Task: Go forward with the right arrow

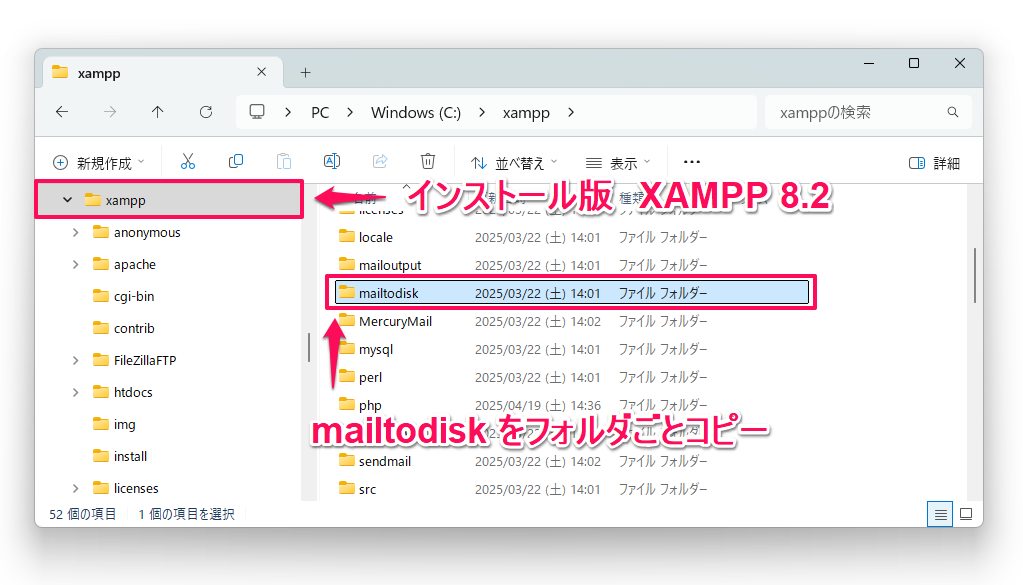Action: tap(110, 112)
